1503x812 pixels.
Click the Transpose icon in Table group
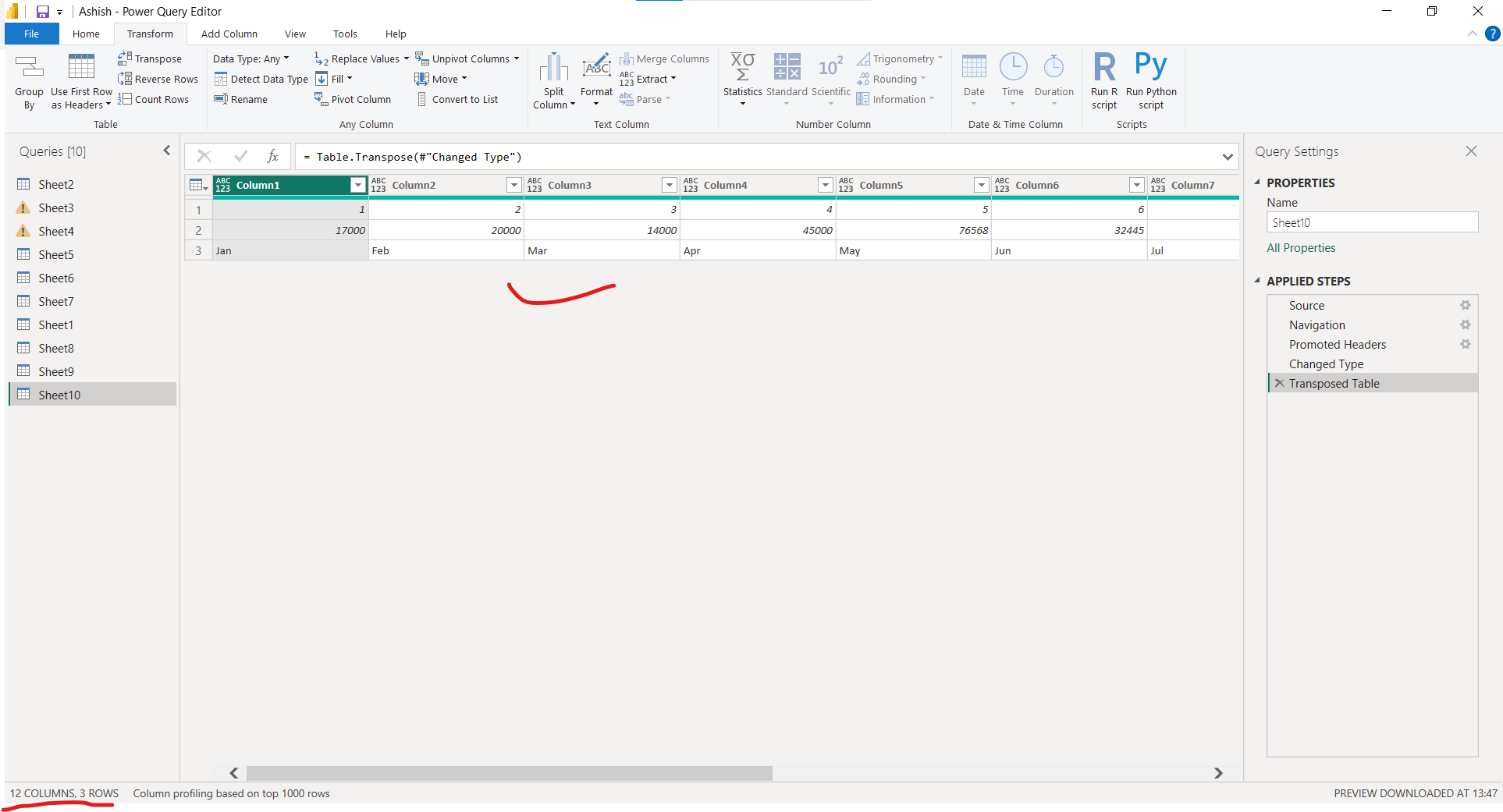pyautogui.click(x=125, y=59)
